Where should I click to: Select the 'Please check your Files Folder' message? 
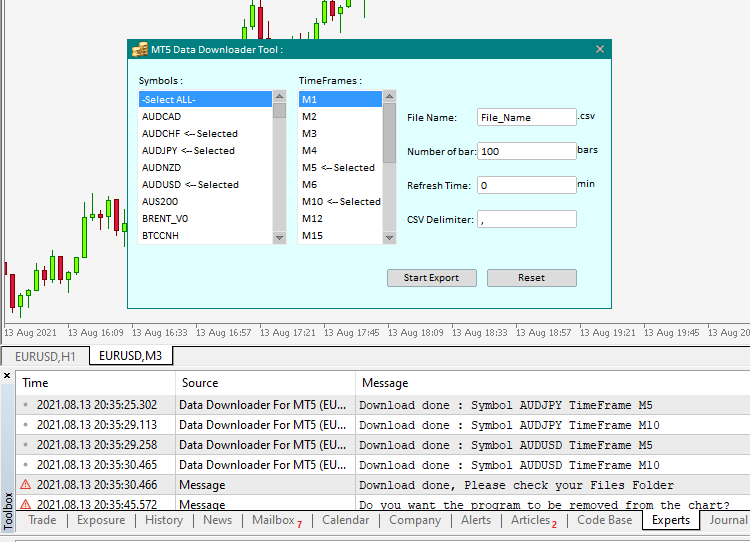tap(383, 485)
